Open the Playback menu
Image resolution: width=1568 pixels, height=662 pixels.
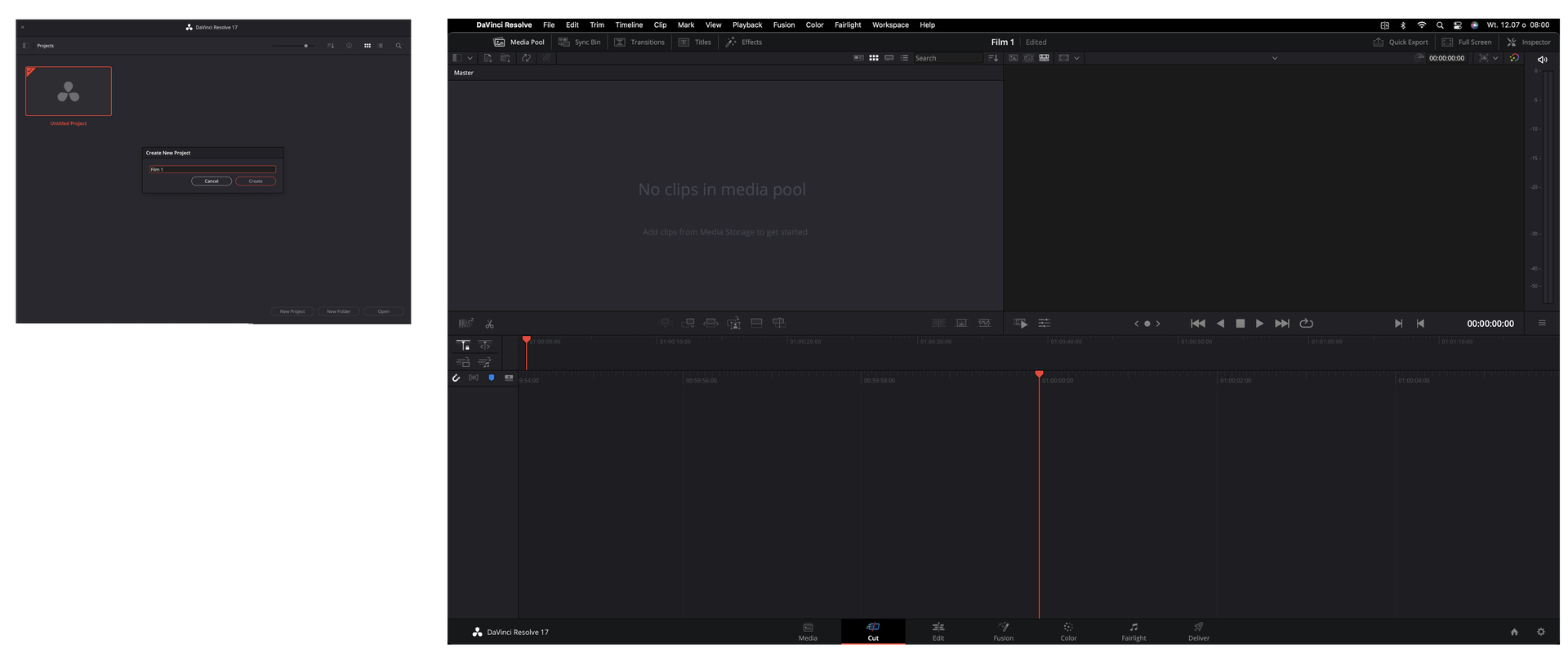tap(747, 25)
